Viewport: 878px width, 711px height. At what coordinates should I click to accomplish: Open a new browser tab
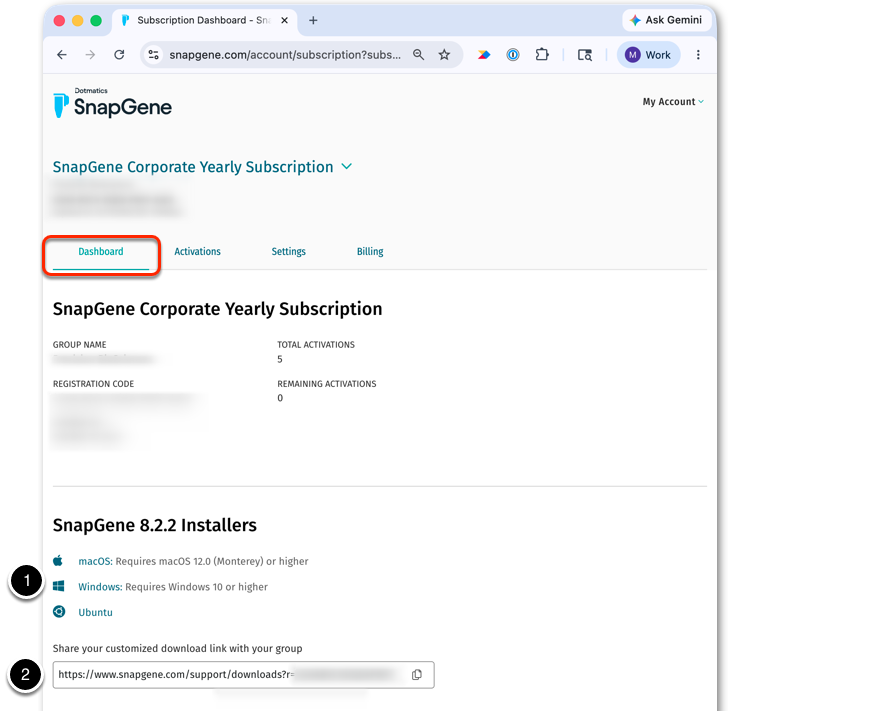(314, 21)
